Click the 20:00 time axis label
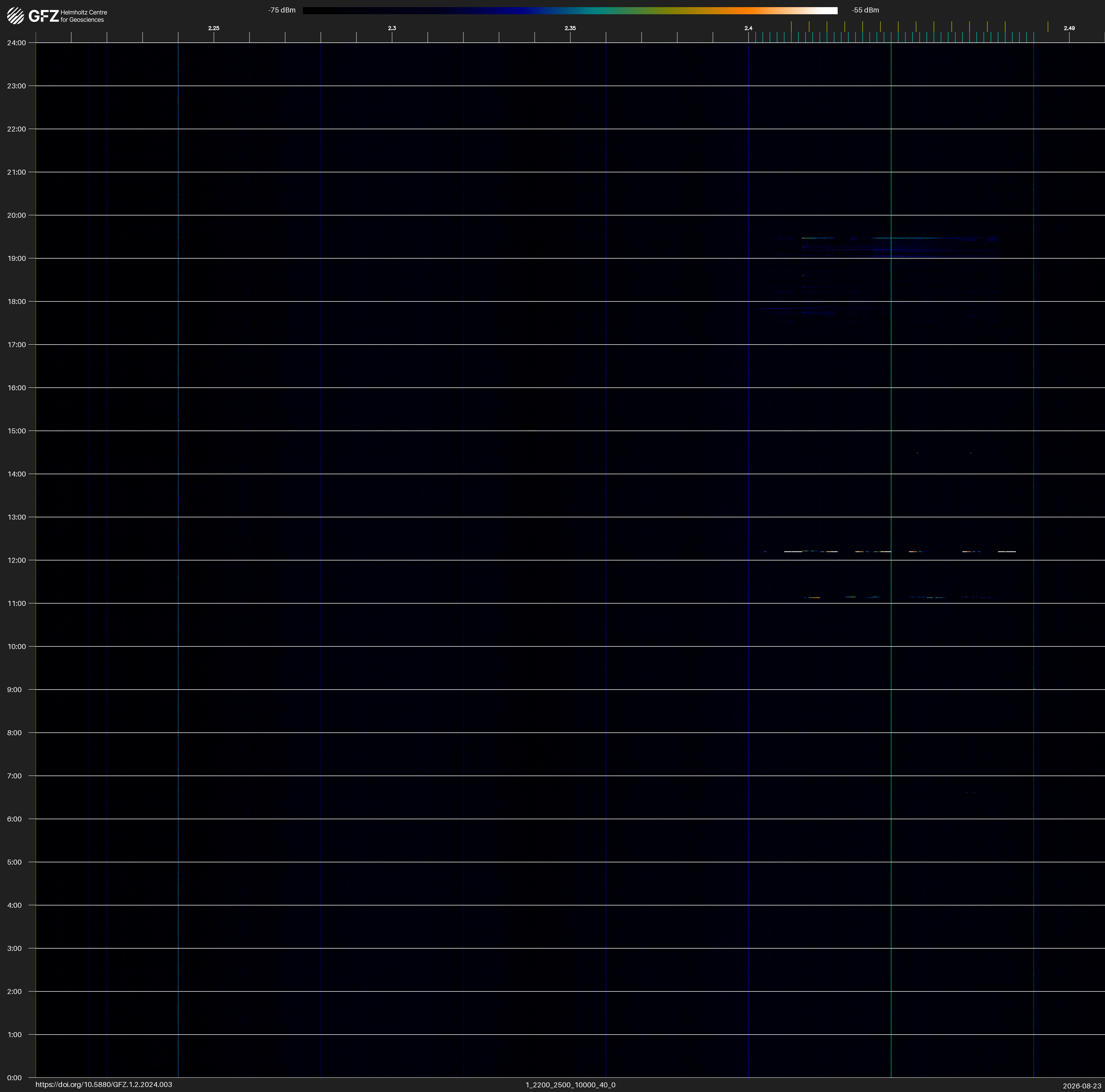The height and width of the screenshot is (1092, 1105). click(x=17, y=216)
